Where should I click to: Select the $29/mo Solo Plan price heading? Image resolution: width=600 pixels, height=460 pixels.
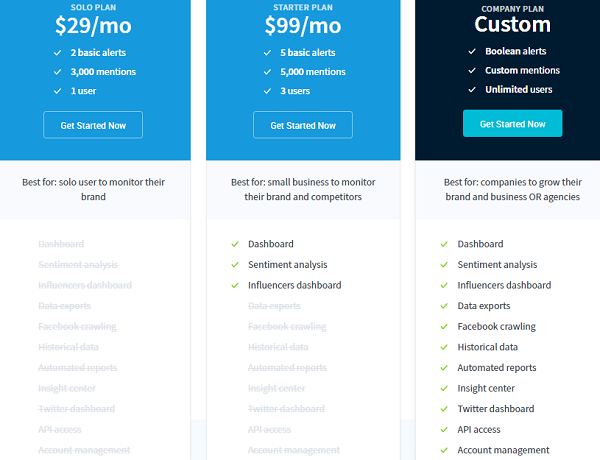point(93,24)
